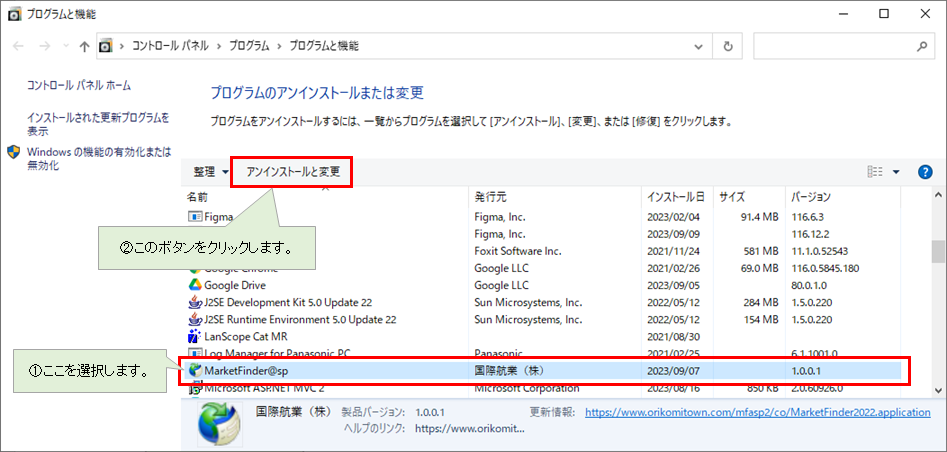The height and width of the screenshot is (452, 947).
Task: Click the 154 MB size cell
Action: pyautogui.click(x=763, y=319)
